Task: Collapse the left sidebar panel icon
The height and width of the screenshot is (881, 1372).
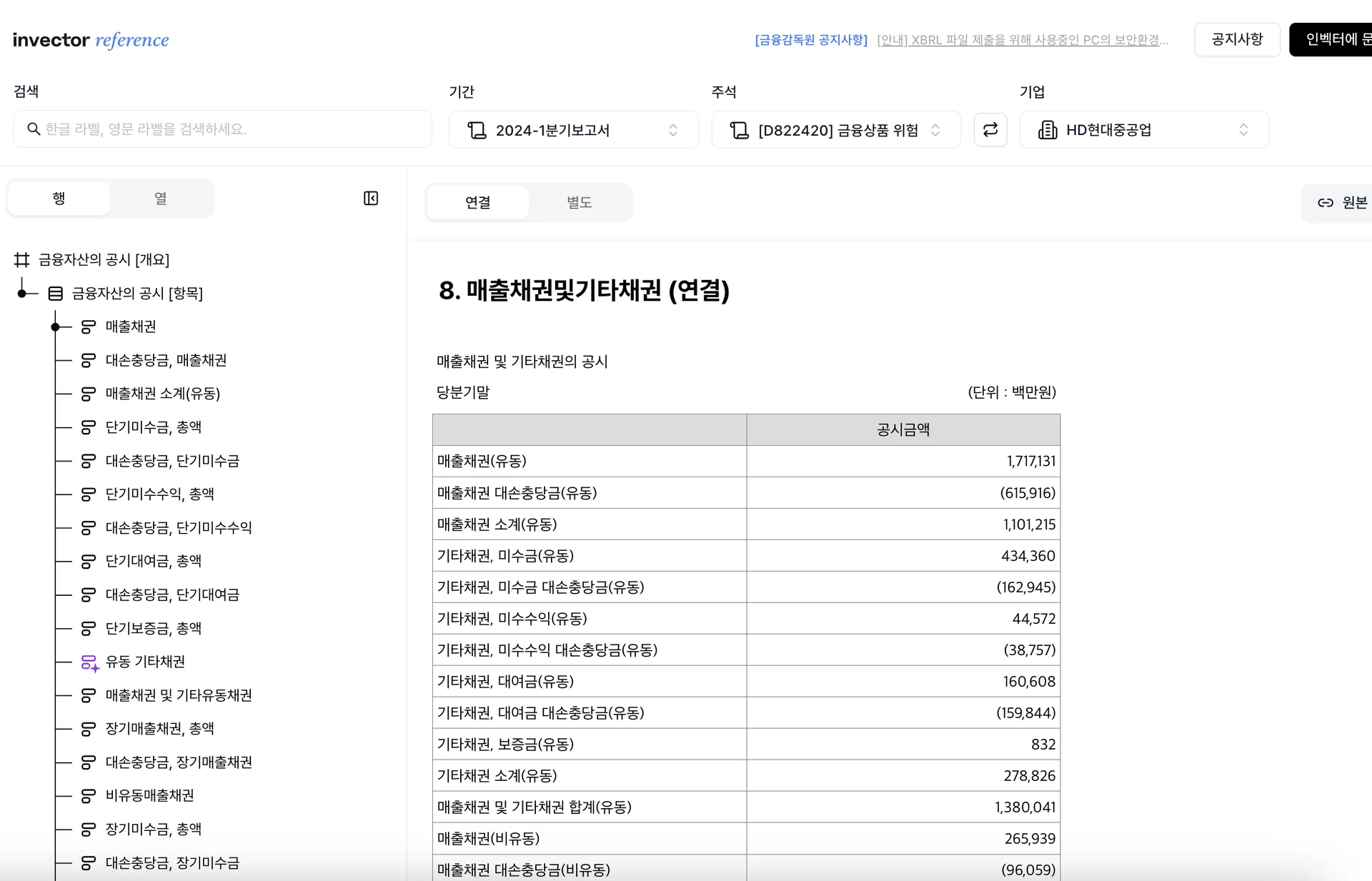Action: 371,198
